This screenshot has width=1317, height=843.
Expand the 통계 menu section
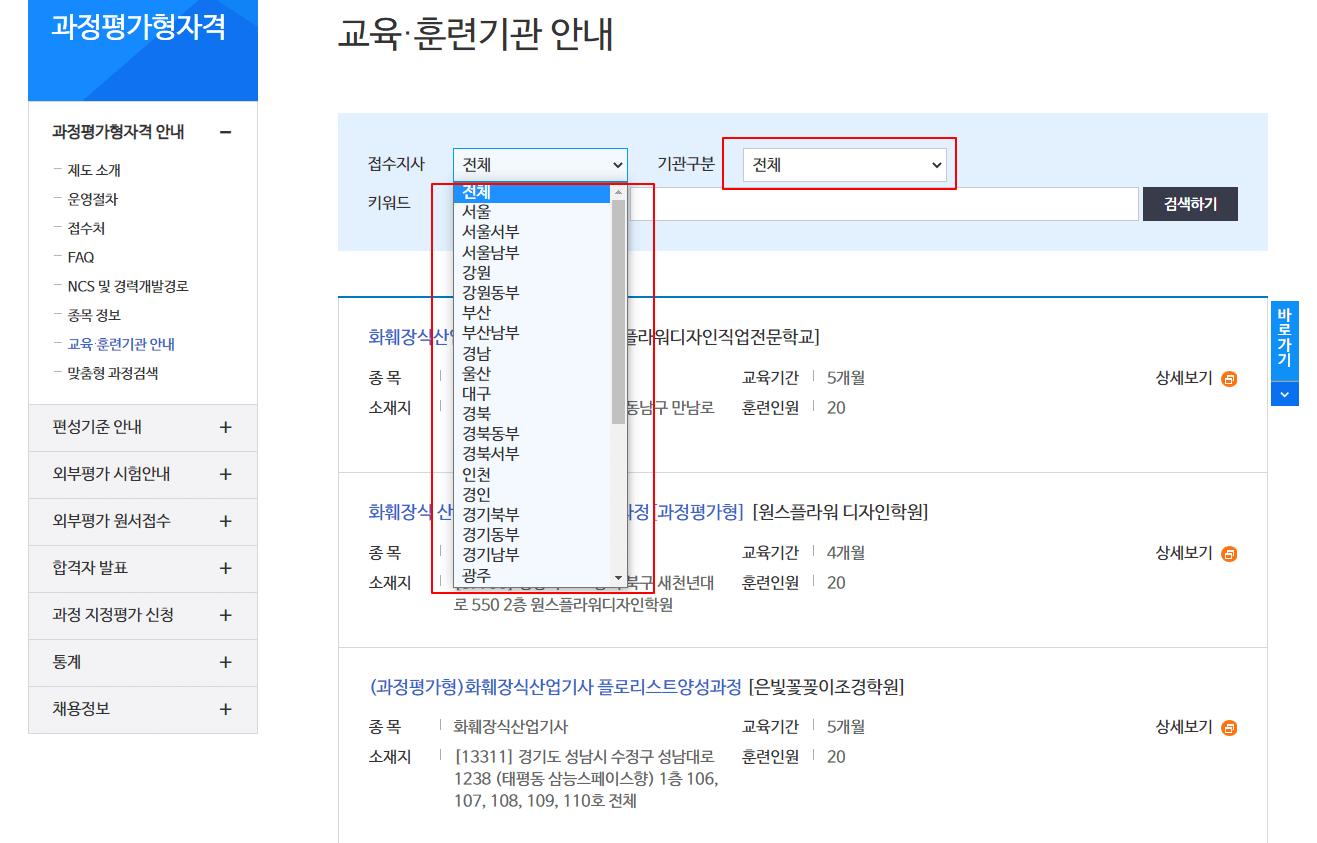tap(142, 662)
